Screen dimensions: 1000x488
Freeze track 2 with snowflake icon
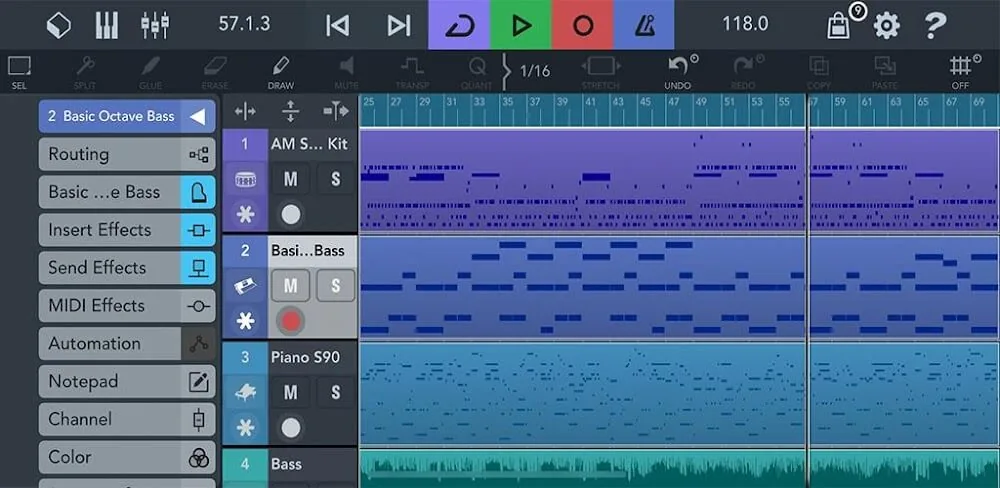pos(246,322)
